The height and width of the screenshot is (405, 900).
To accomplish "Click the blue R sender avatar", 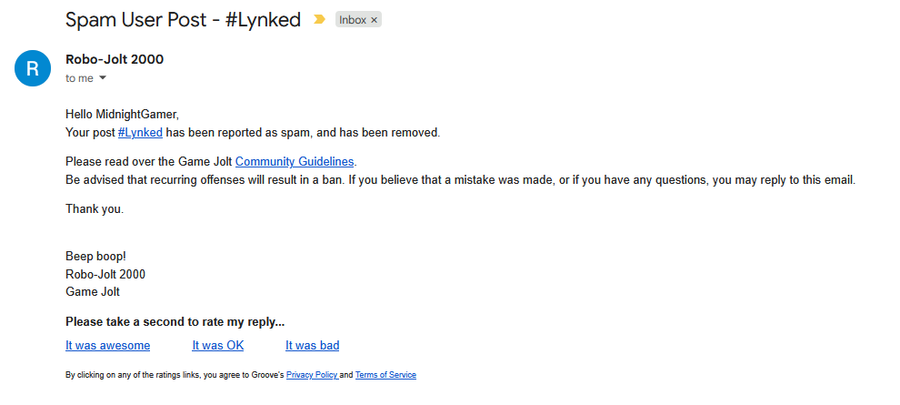I will tap(32, 68).
